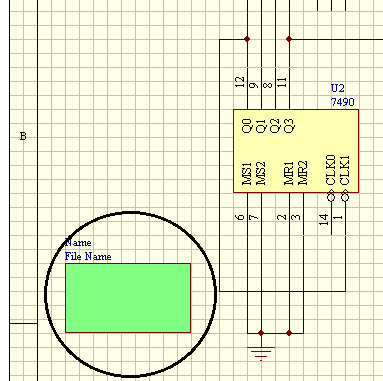Select the CLK0 inverted pin bubble

[x=331, y=196]
